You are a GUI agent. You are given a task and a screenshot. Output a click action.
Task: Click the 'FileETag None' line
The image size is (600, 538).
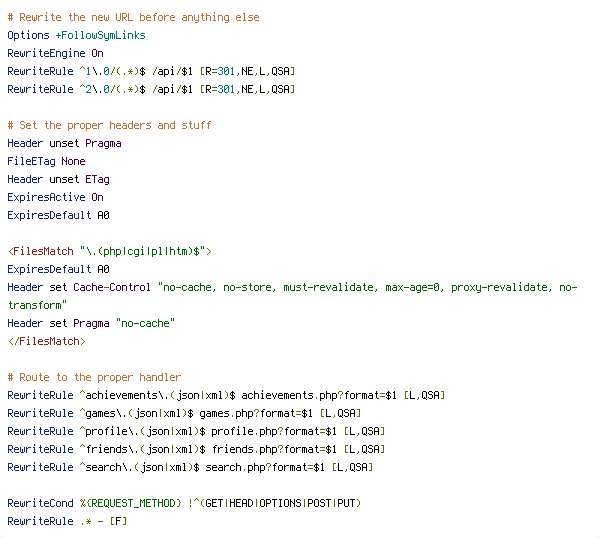click(46, 161)
